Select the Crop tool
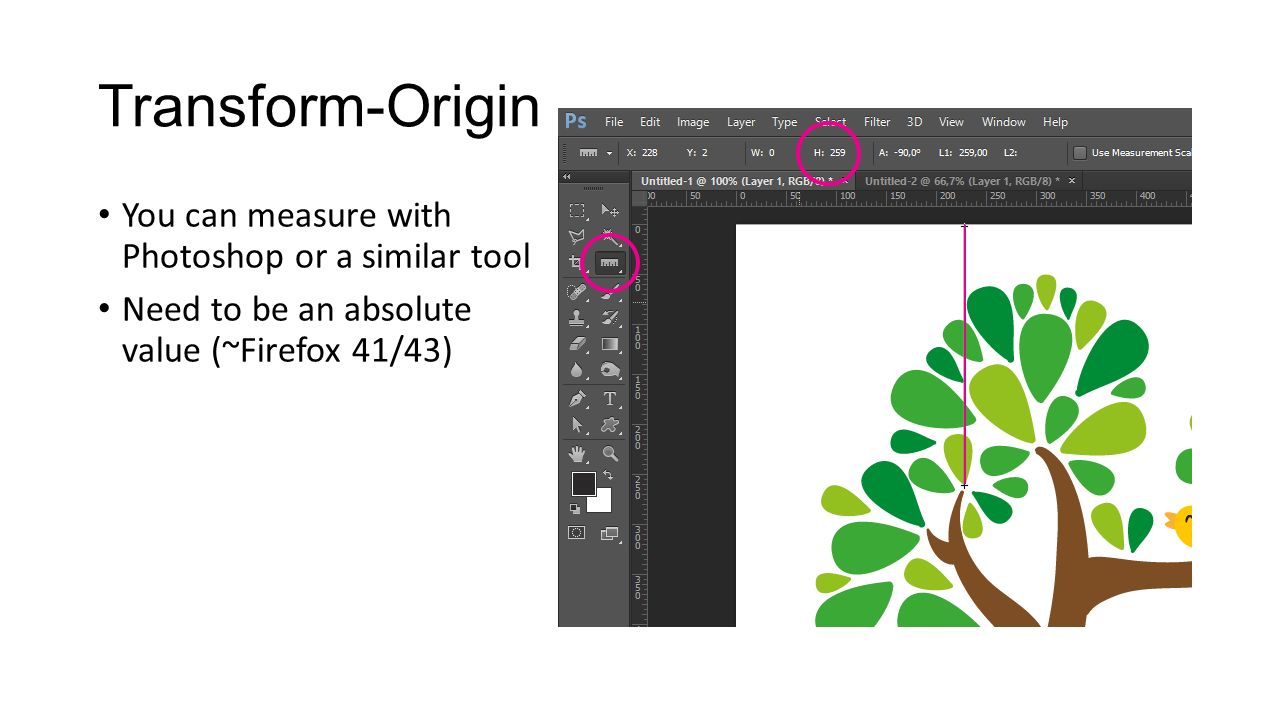Image resolution: width=1280 pixels, height=720 pixels. [577, 263]
